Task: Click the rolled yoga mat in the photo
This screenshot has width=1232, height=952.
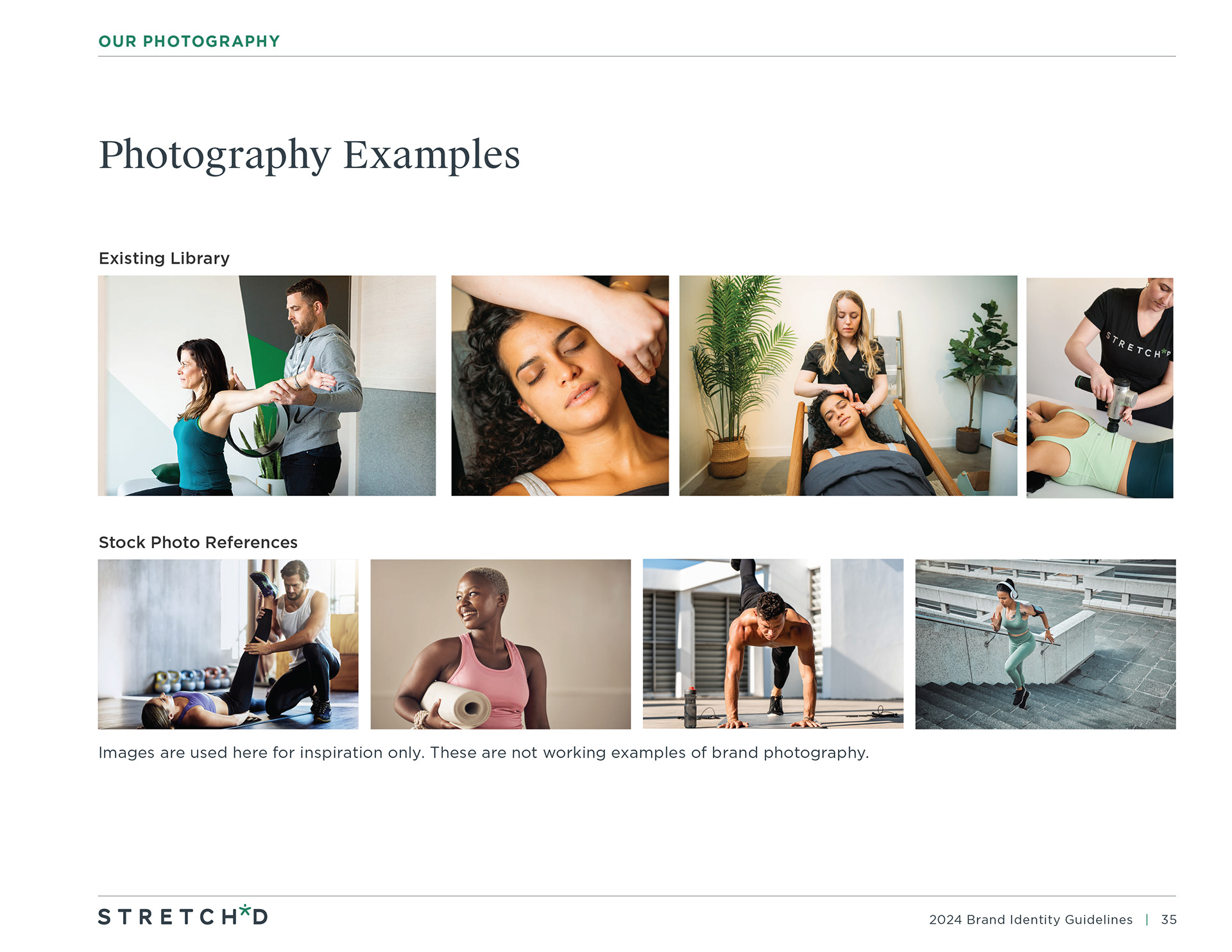Action: [x=457, y=704]
